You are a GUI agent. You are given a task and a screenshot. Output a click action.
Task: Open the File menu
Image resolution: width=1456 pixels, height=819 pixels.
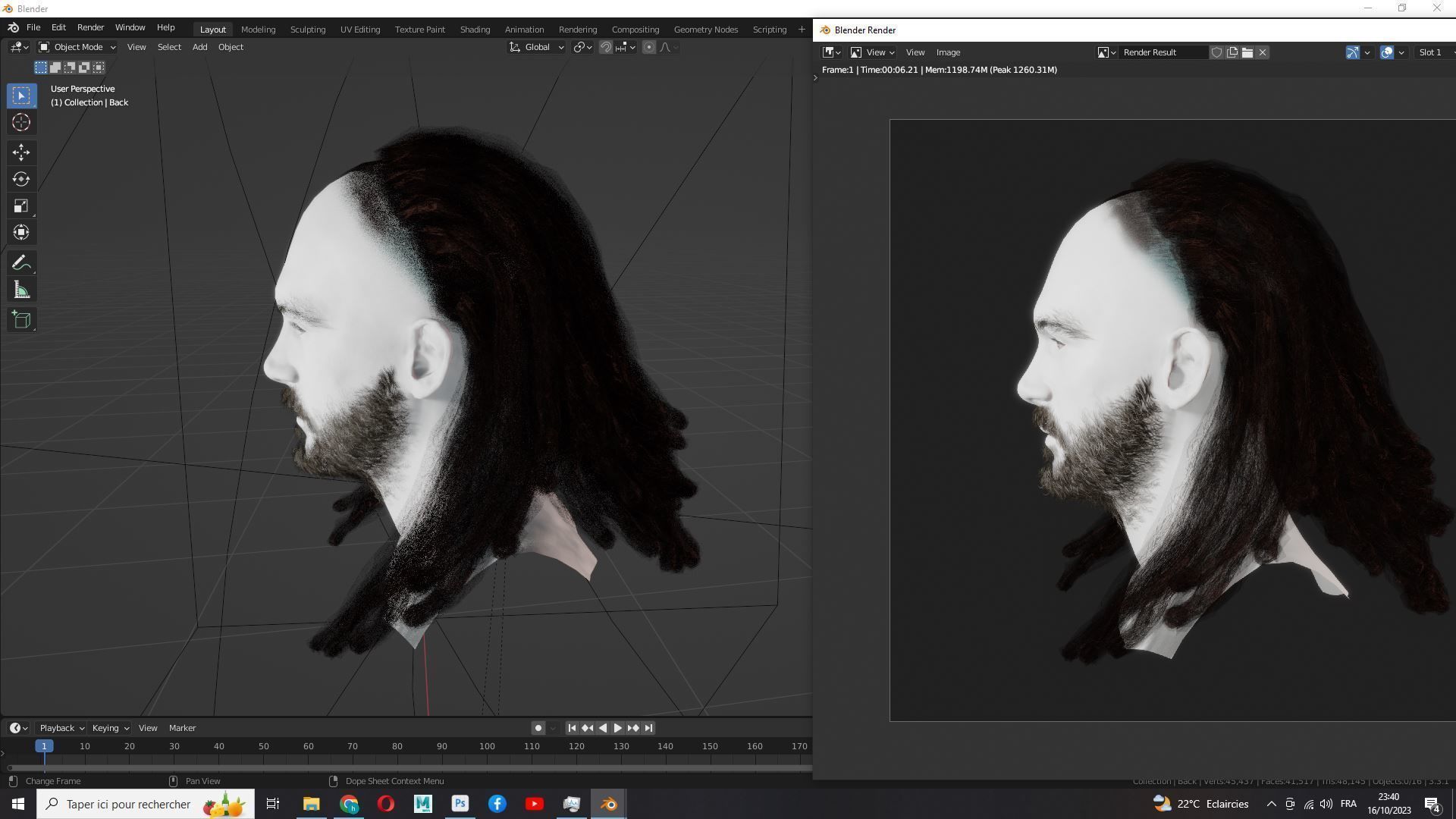click(x=33, y=27)
